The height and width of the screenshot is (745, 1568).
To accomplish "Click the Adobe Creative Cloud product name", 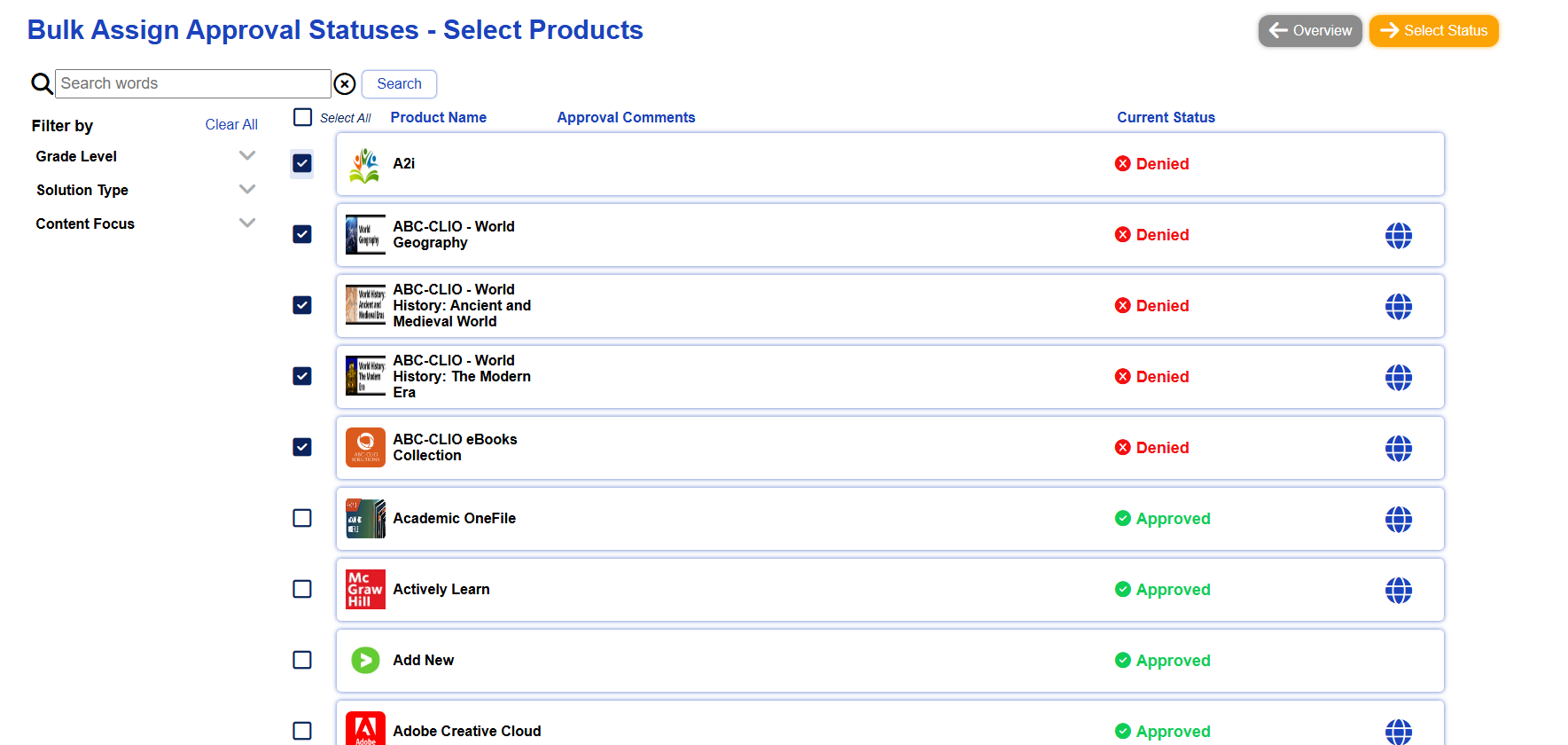I will coord(467,731).
